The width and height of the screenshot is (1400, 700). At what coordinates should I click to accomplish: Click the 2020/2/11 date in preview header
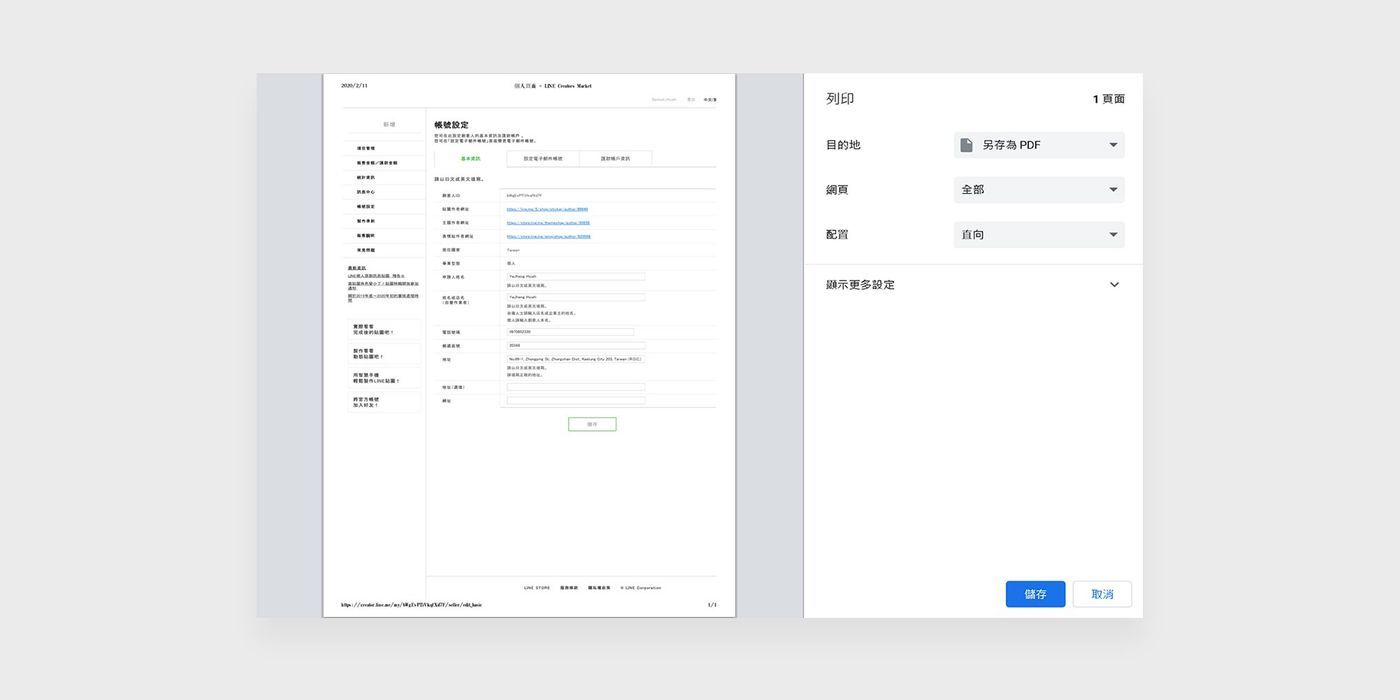(354, 86)
